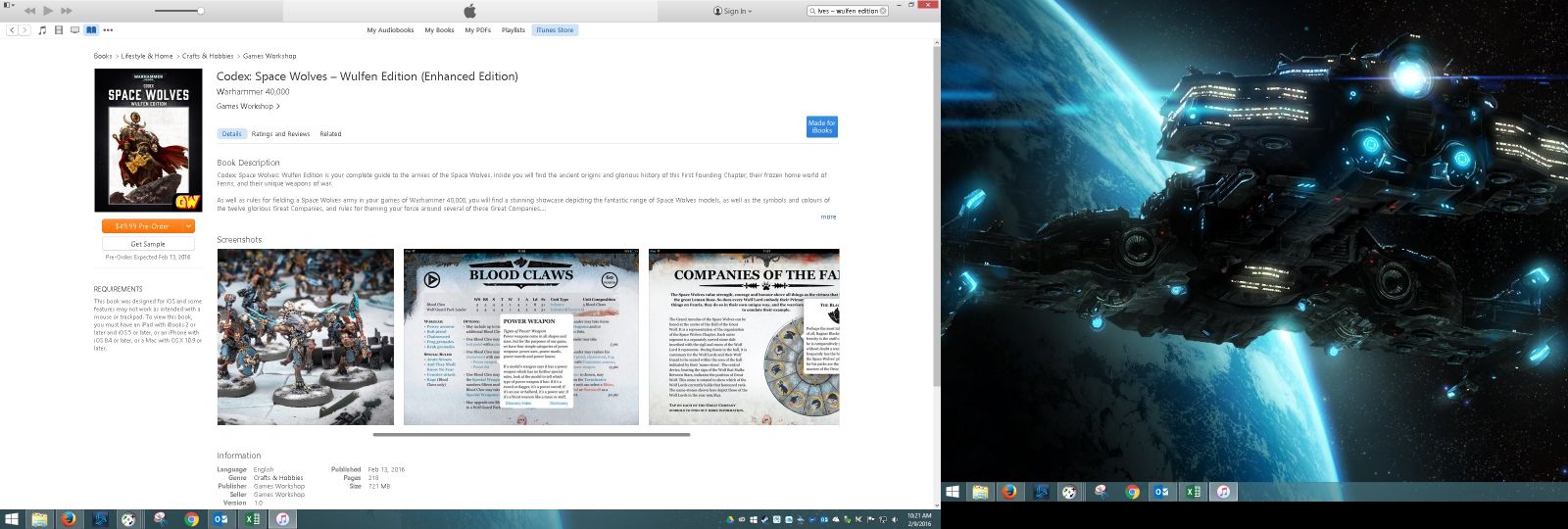Screen dimensions: 1568x529
Task: Adjust the iTunes volume slider
Action: coord(179,11)
